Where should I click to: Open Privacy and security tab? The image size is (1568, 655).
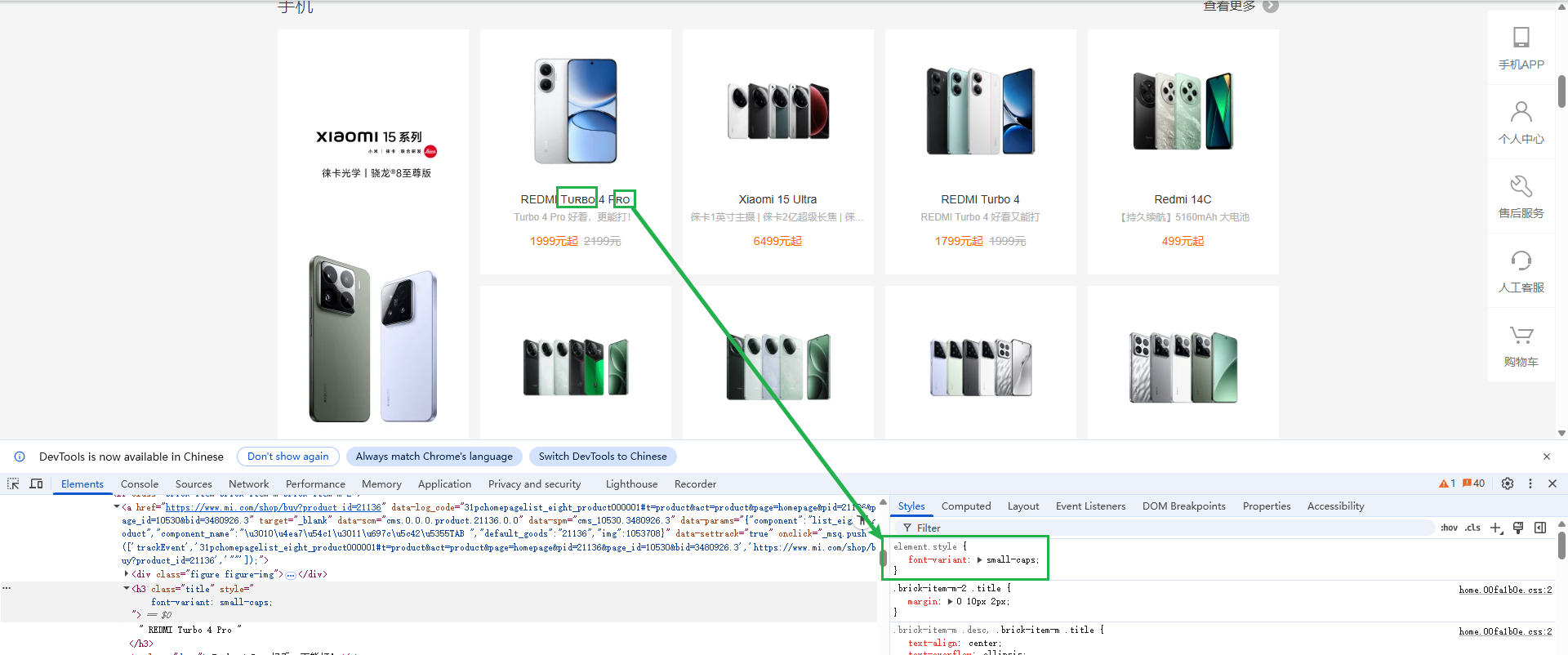(x=534, y=483)
